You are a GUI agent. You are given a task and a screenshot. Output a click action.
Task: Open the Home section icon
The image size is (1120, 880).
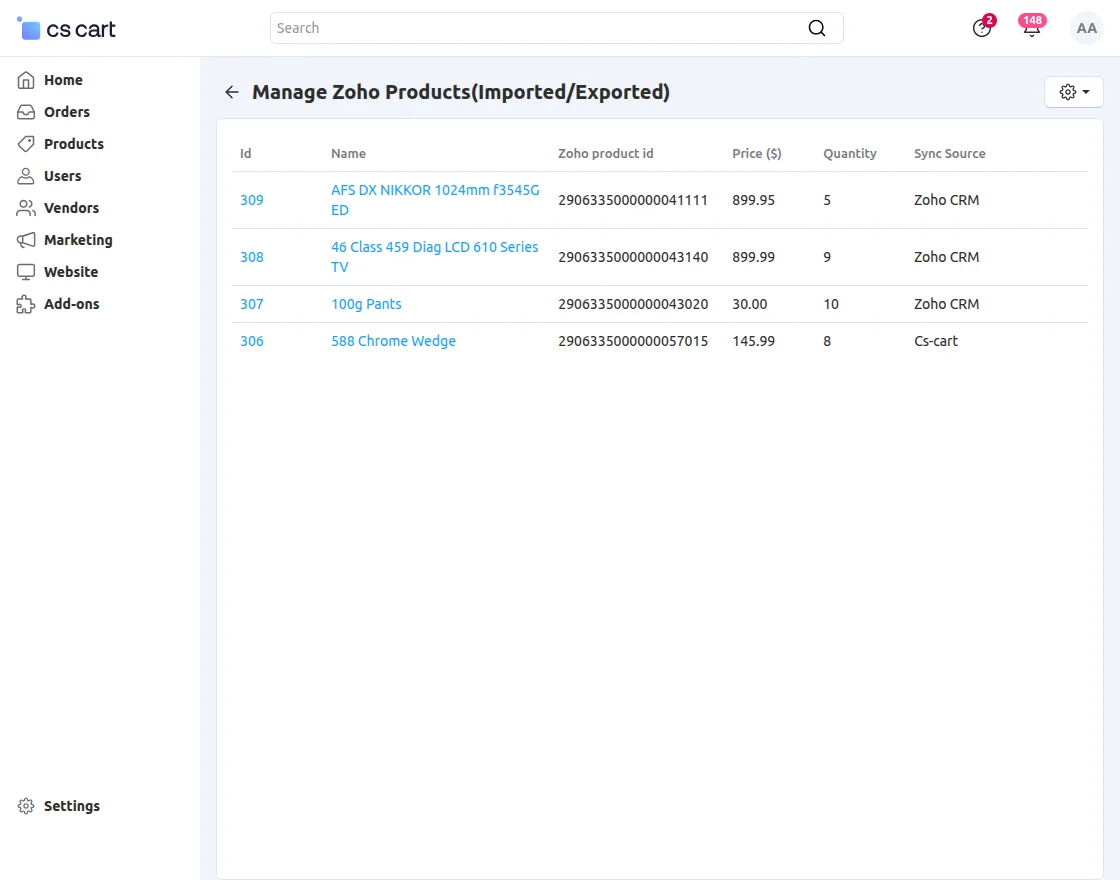25,80
